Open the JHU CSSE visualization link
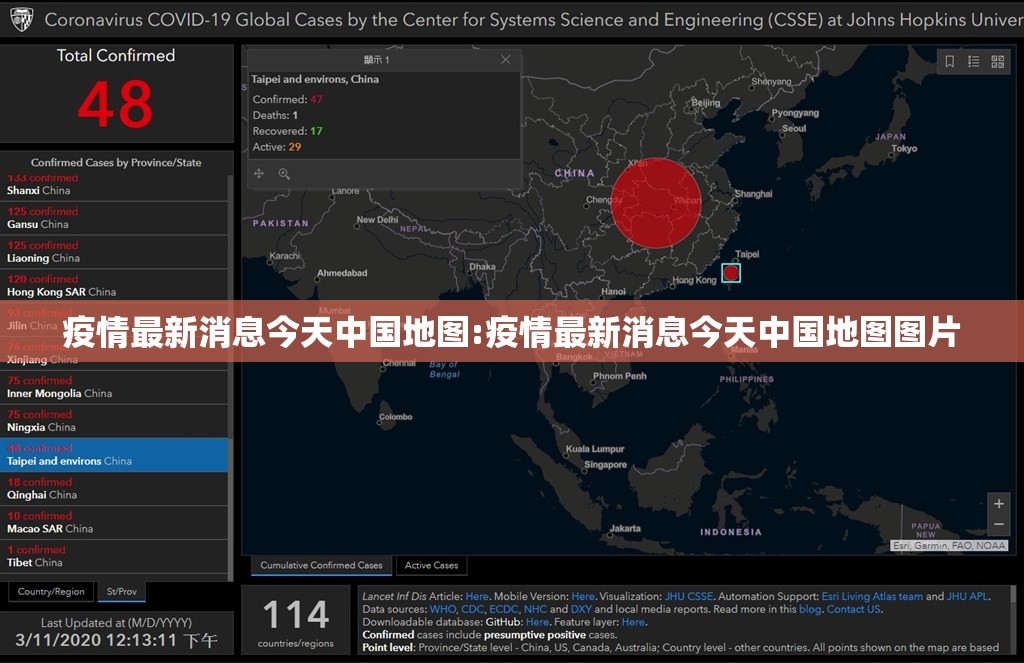This screenshot has height=663, width=1024. [689, 597]
